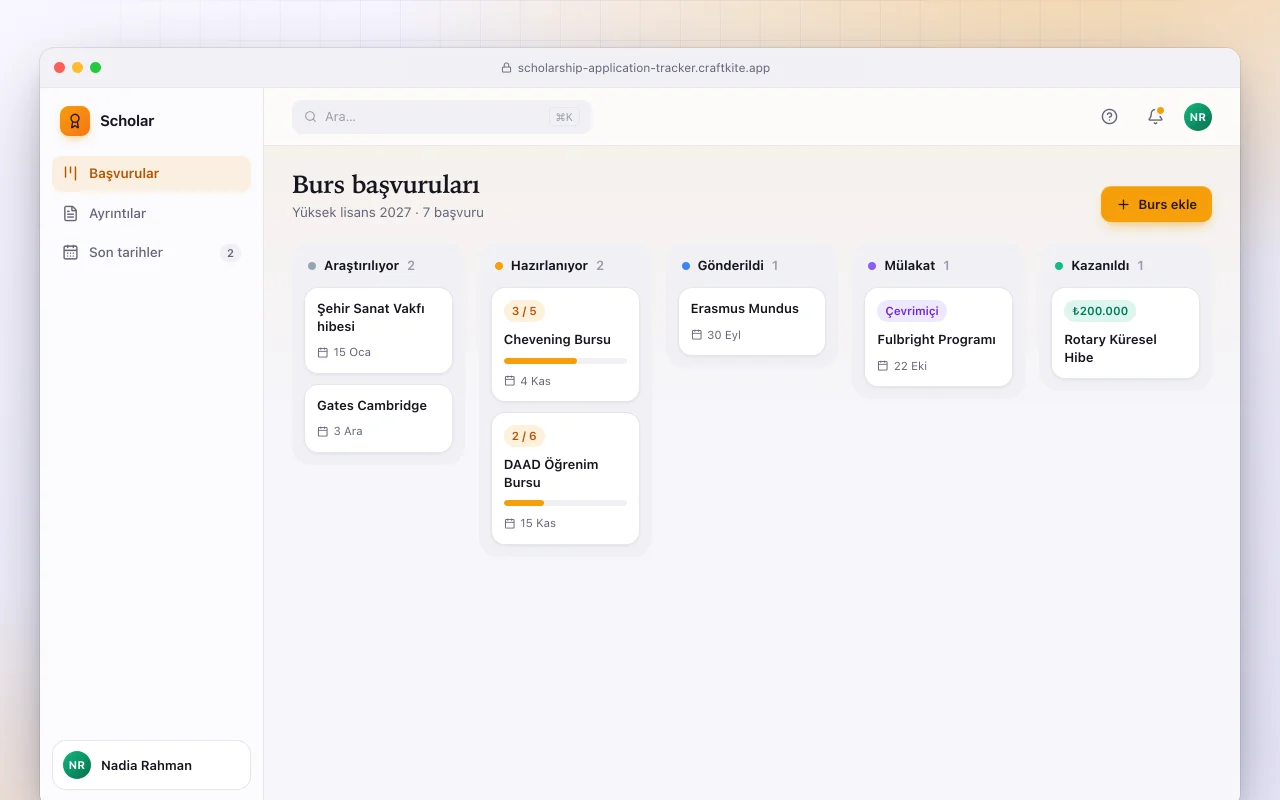1280x800 pixels.
Task: Open the Erasmus Mundus card
Action: point(752,322)
